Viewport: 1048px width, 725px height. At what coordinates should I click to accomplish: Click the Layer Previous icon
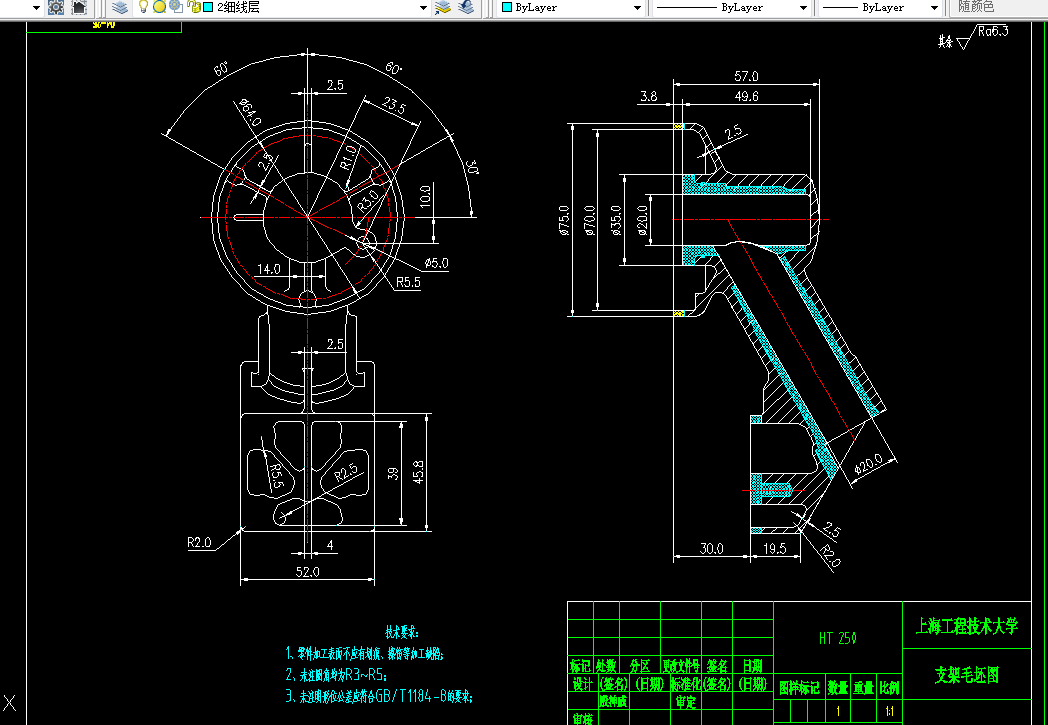coord(466,7)
